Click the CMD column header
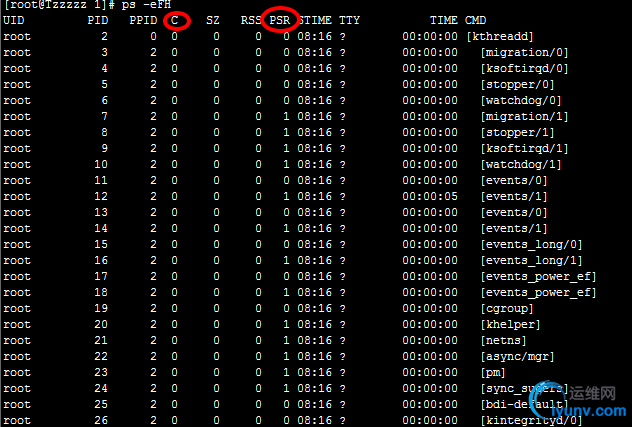 click(475, 20)
